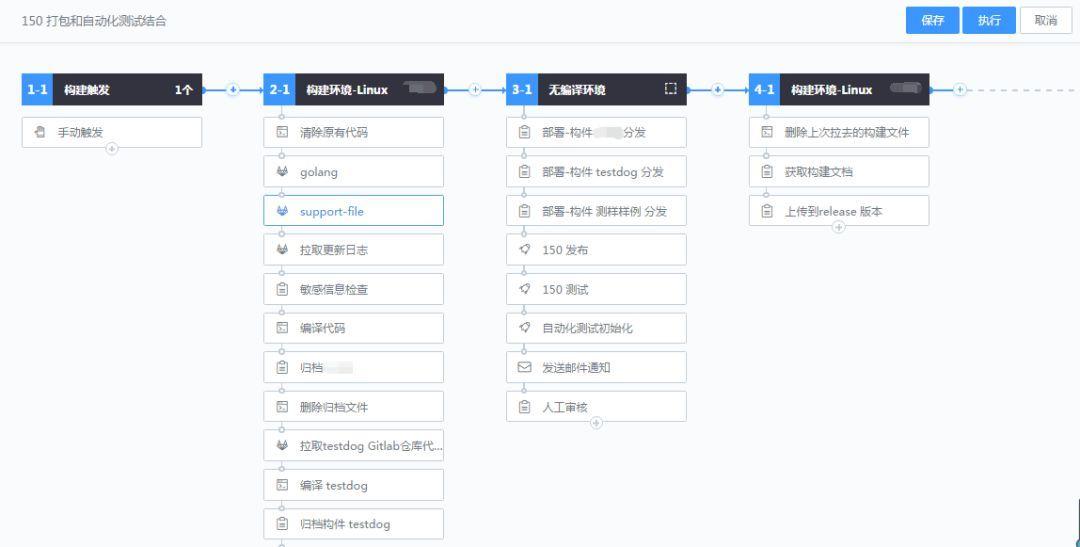This screenshot has width=1080, height=547.
Task: Open the 部署-构件 testdog 分发 task
Action: click(596, 172)
